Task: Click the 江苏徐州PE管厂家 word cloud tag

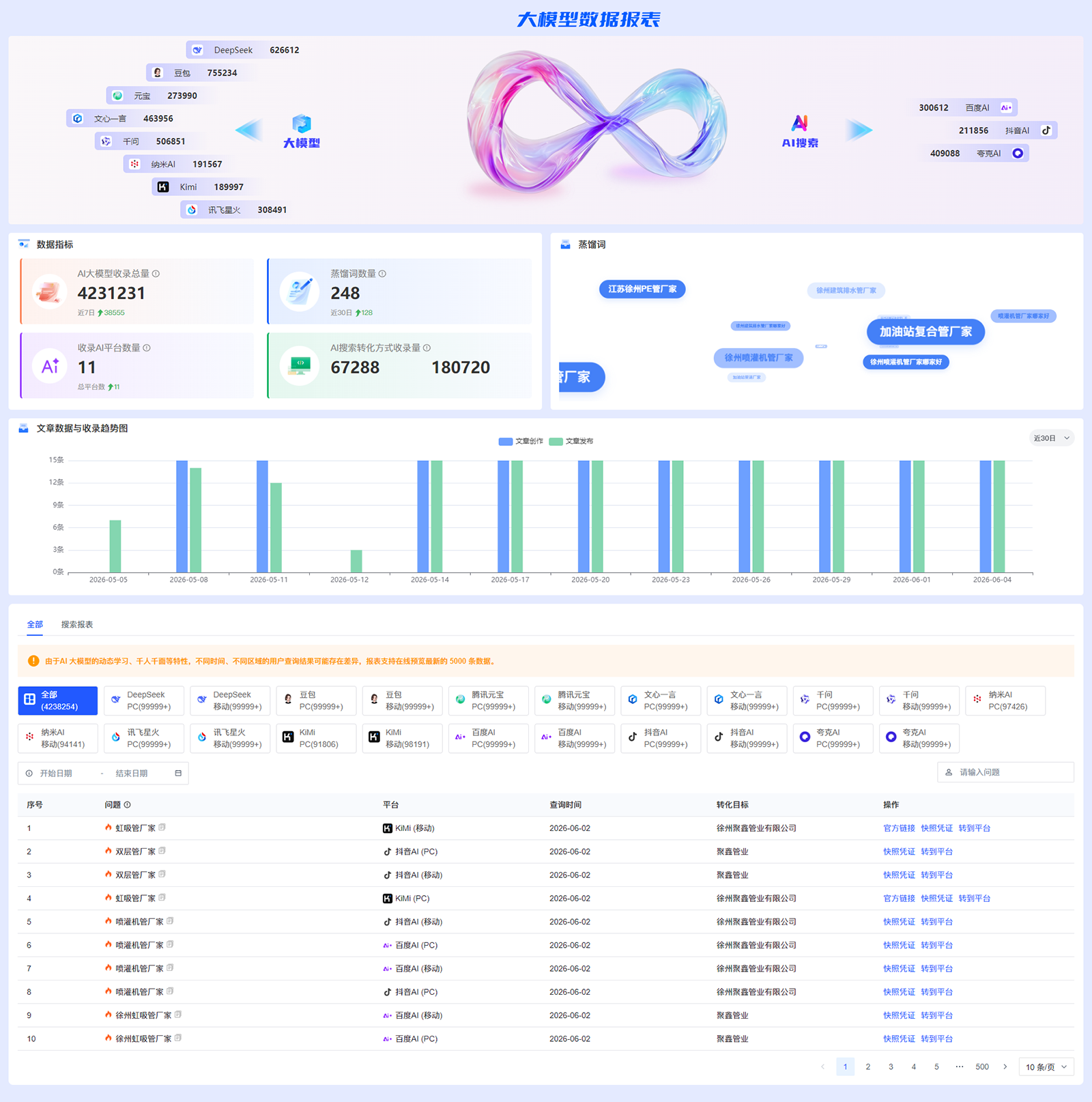Action: tap(642, 289)
